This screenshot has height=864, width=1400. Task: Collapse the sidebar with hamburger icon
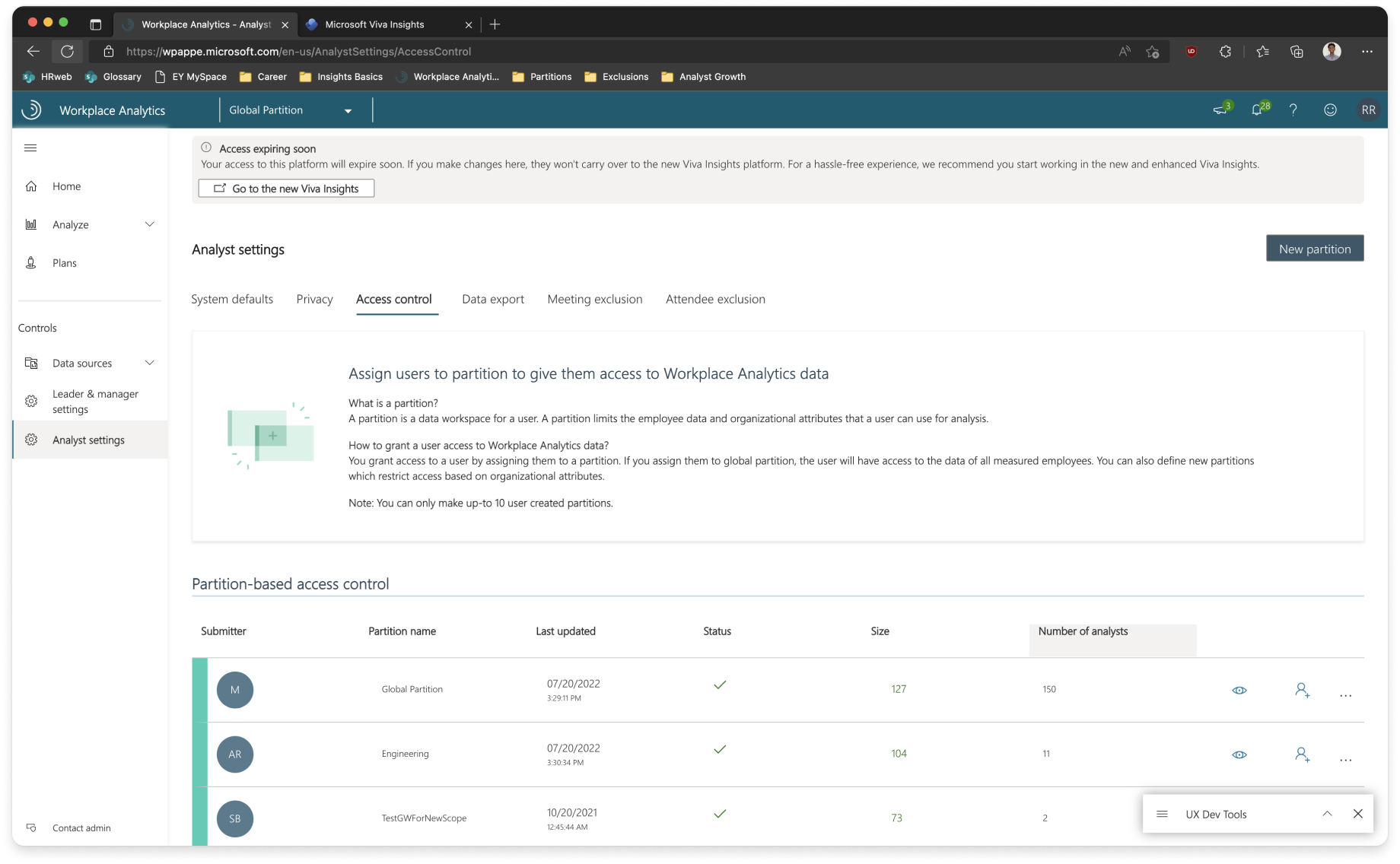pyautogui.click(x=30, y=148)
